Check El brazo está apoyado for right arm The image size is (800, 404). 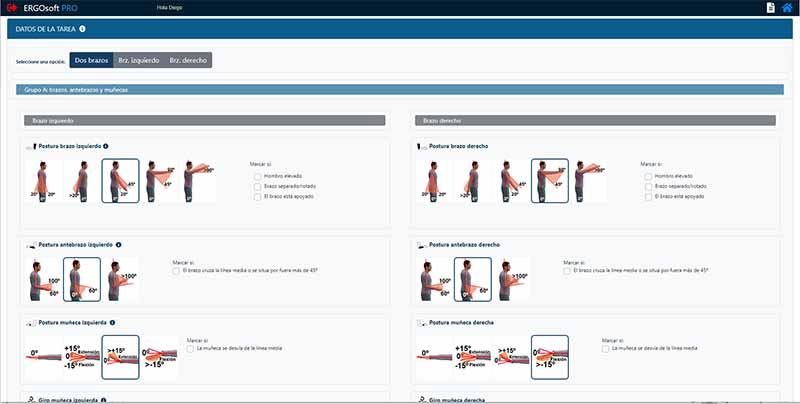click(648, 196)
